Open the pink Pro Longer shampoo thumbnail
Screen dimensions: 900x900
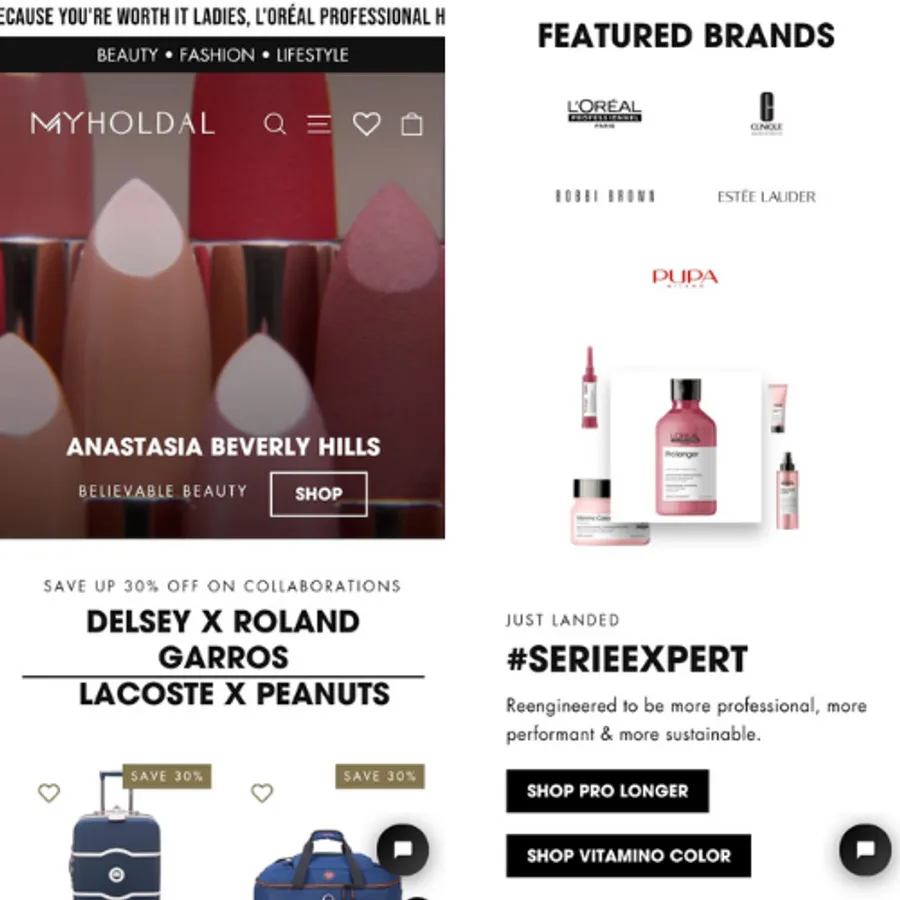point(686,447)
